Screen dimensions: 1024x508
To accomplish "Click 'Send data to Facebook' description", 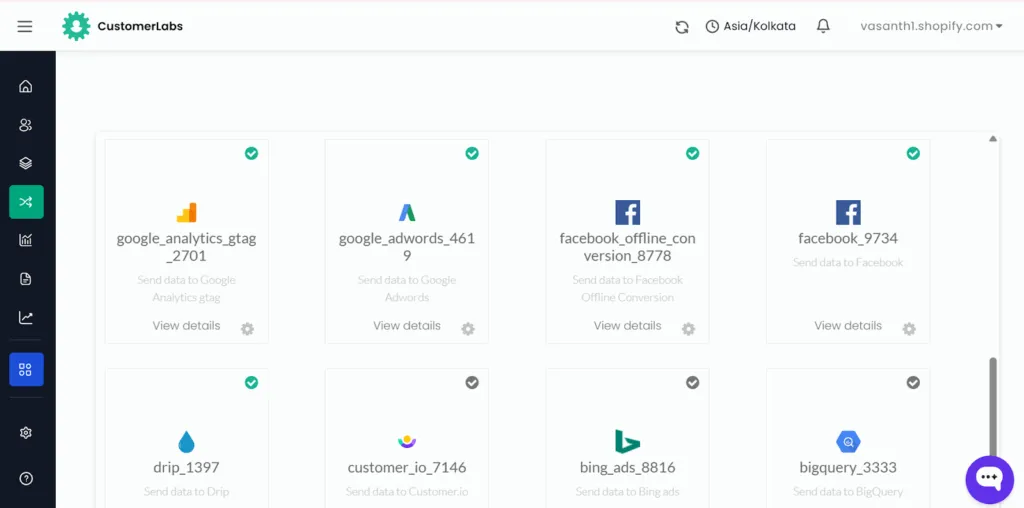I will click(x=848, y=262).
